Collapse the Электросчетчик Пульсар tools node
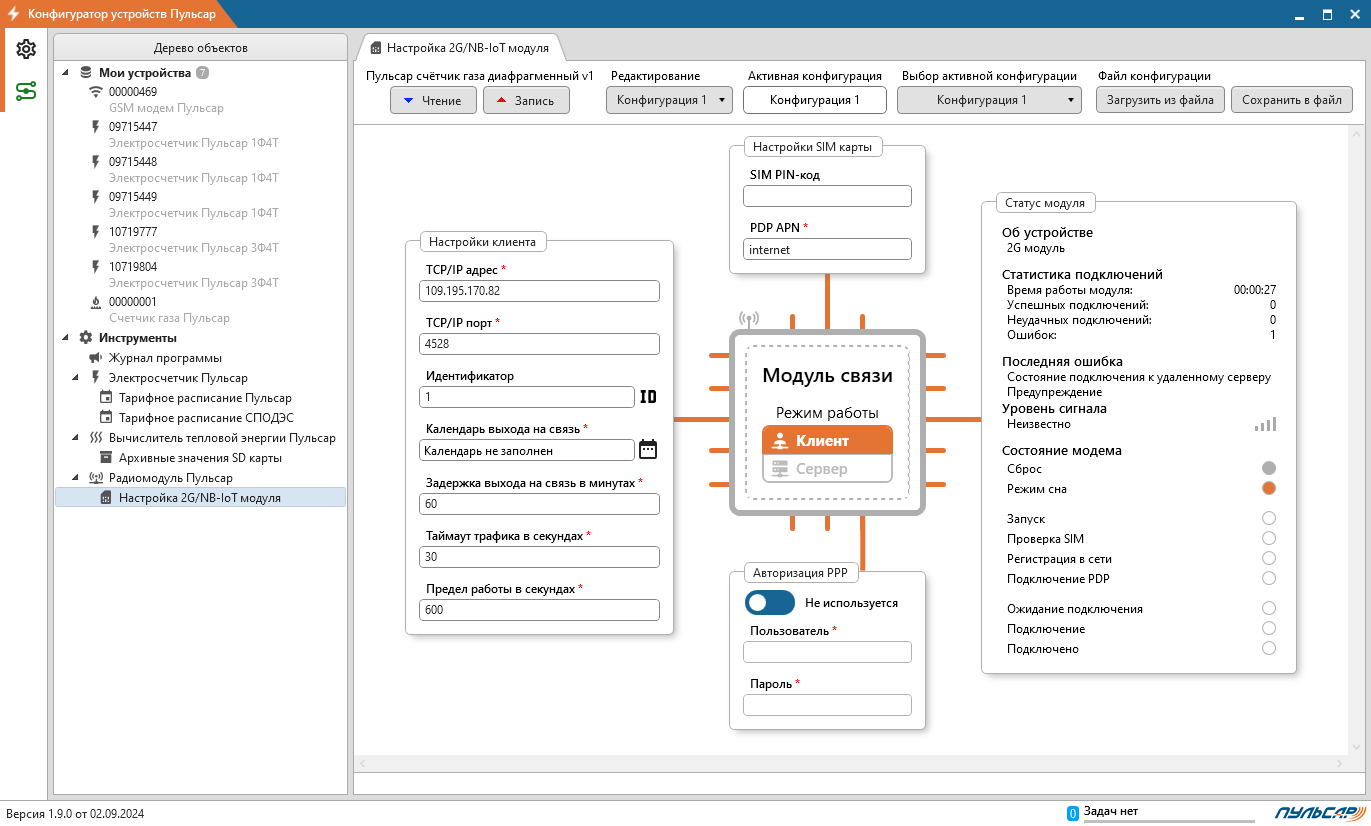Screen dimensions: 1371x826 (76, 378)
